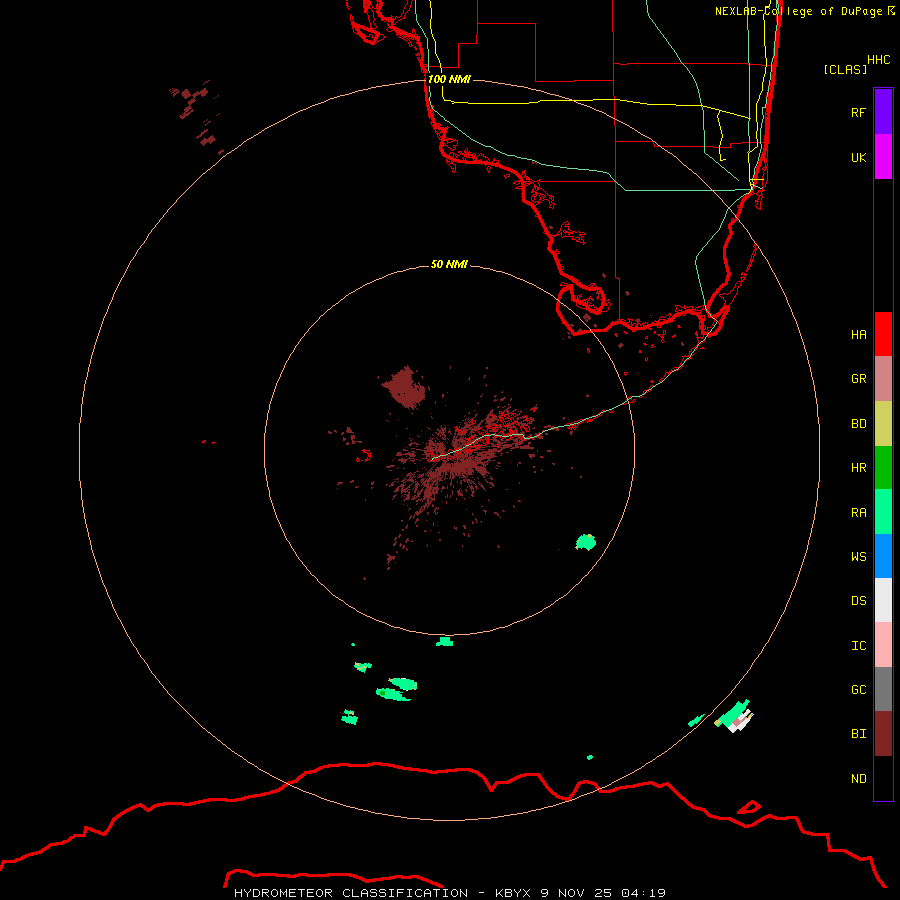Screen dimensions: 900x900
Task: Click the ND legend label
Action: [x=858, y=779]
